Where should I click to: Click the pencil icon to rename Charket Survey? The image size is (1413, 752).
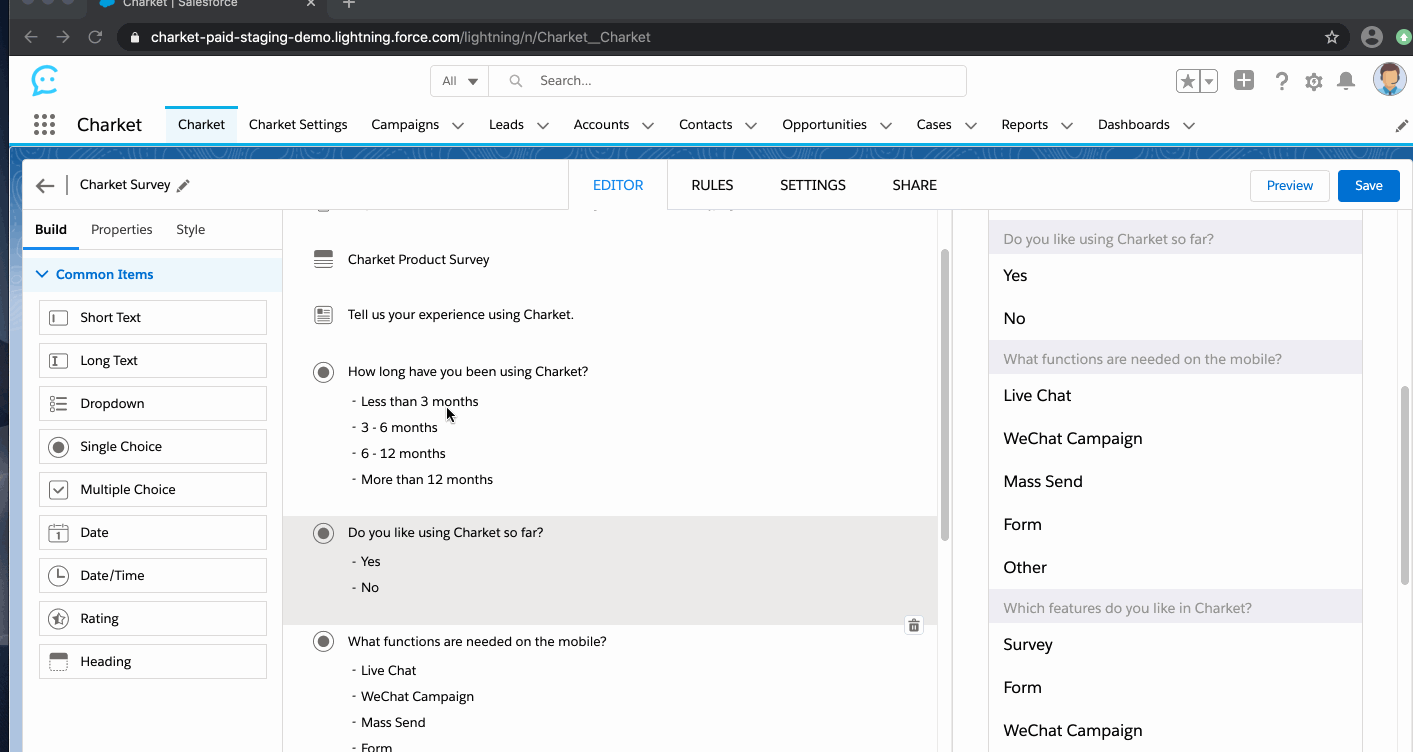click(x=183, y=186)
